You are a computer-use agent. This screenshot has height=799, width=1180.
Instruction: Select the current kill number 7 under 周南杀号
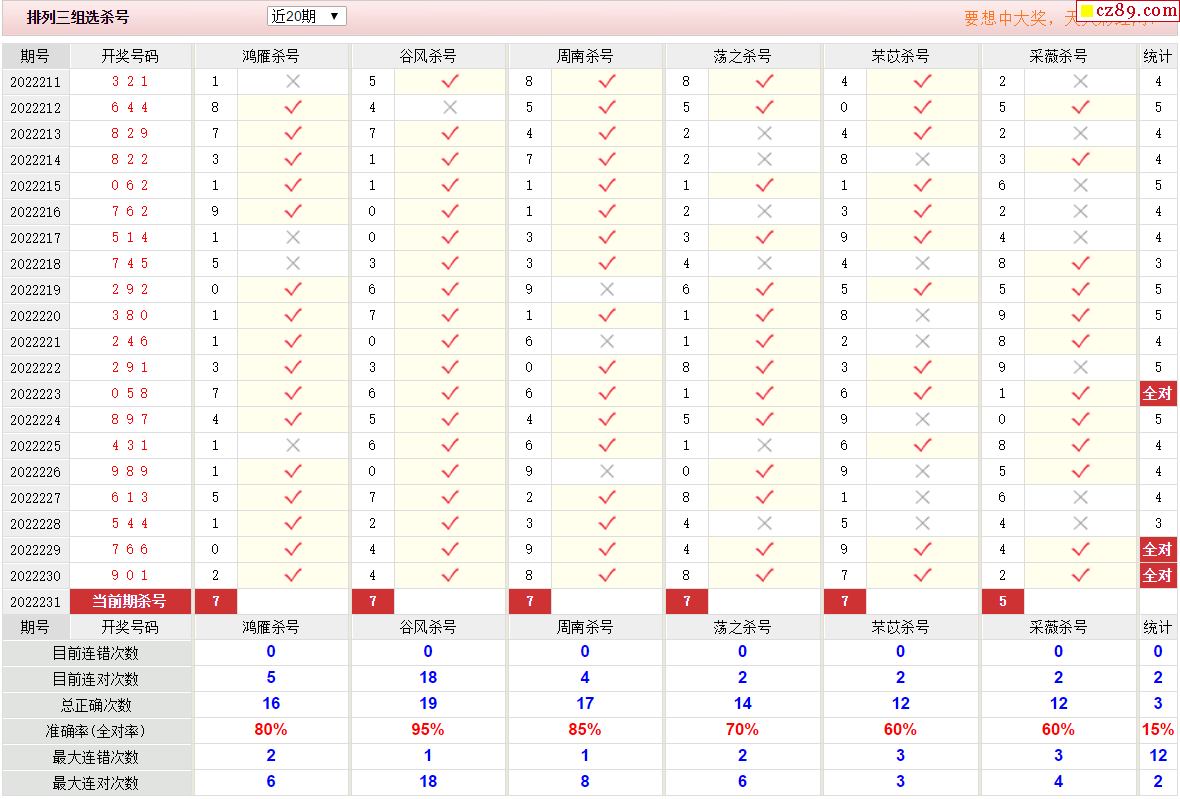(530, 601)
